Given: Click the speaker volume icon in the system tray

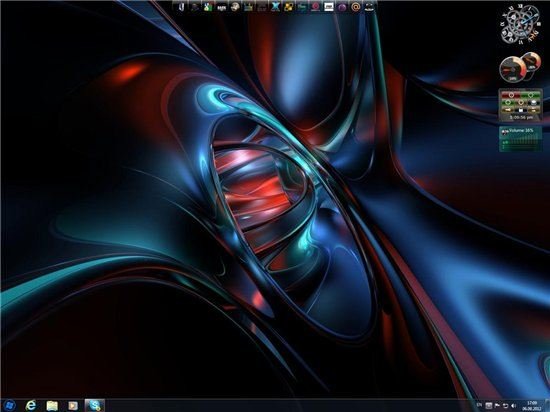Looking at the screenshot, I should [x=514, y=406].
